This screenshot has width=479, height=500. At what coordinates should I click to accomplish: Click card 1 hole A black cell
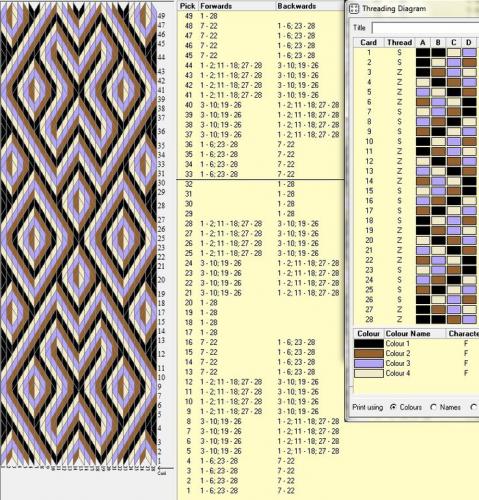click(x=423, y=53)
